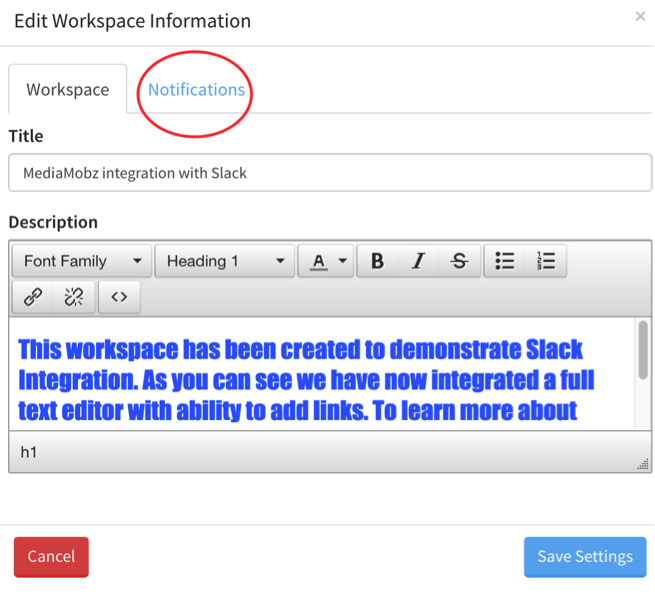Viewport: 655px width, 597px height.
Task: Click the Title input field
Action: point(330,173)
